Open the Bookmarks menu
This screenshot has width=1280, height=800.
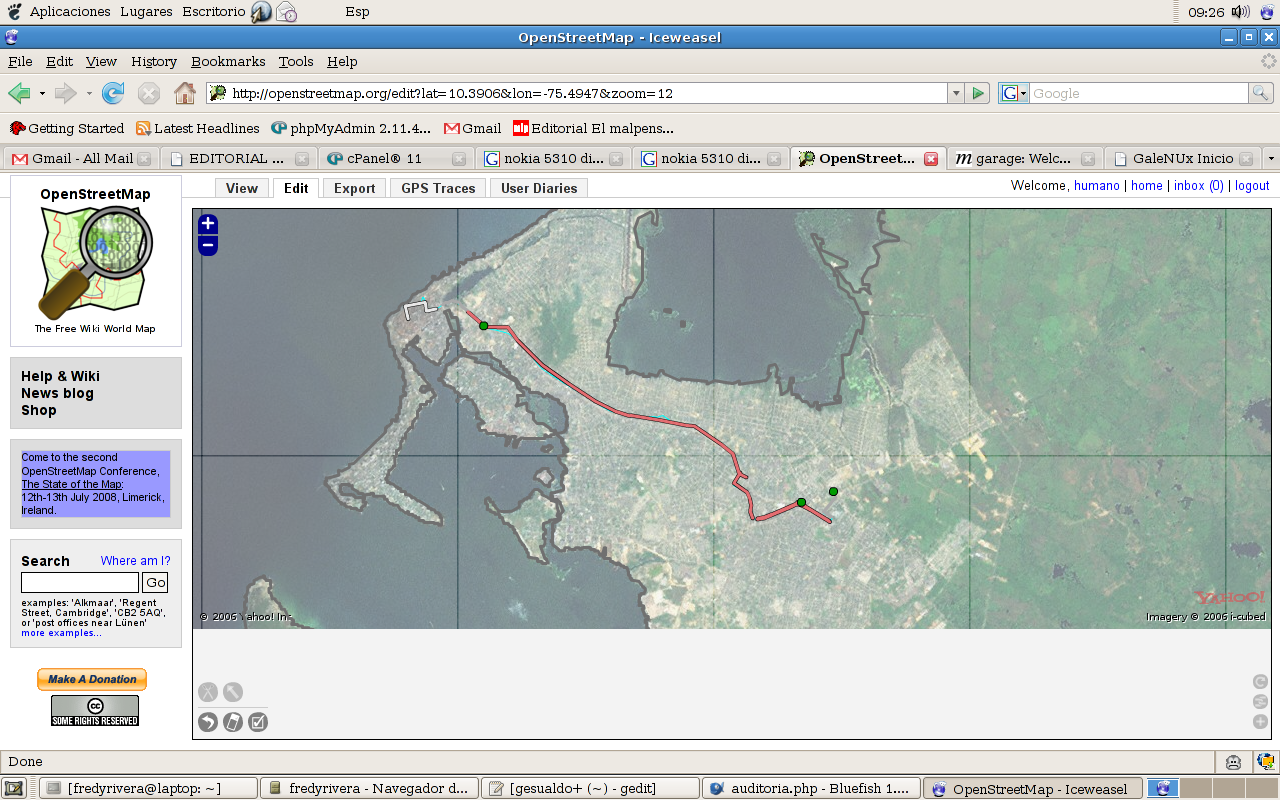tap(228, 61)
